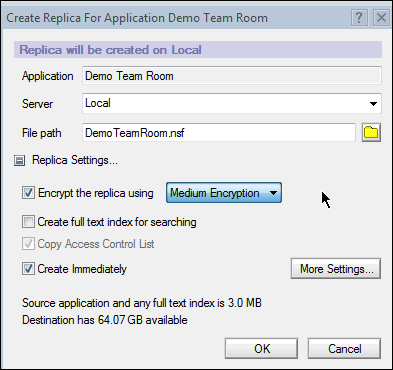The width and height of the screenshot is (393, 370).
Task: Click the Copy Access Control List checkbox
Action: pyautogui.click(x=28, y=244)
